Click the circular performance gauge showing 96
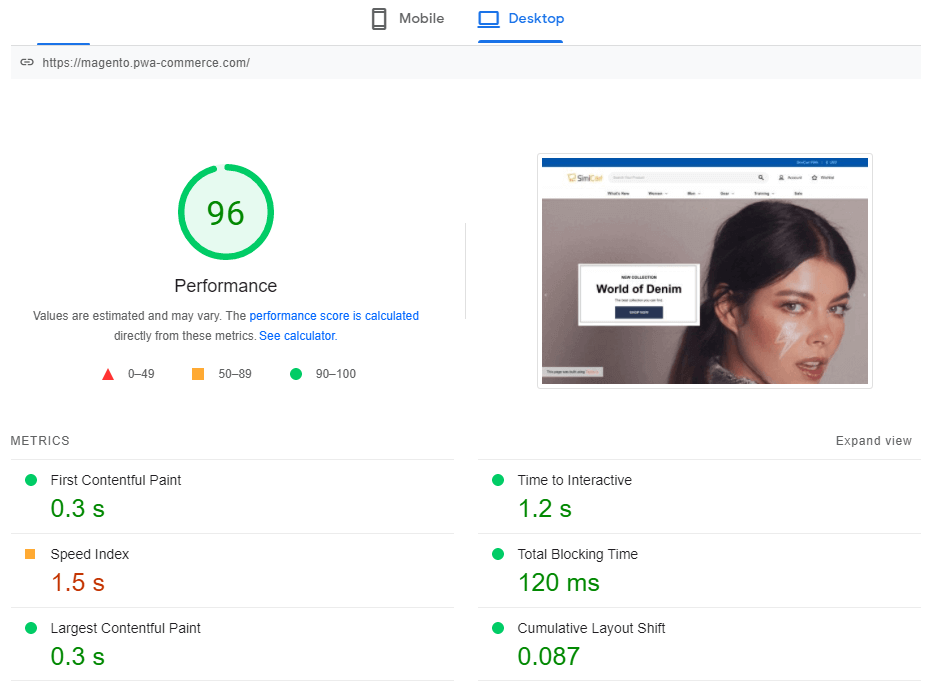This screenshot has width=930, height=686. click(226, 213)
